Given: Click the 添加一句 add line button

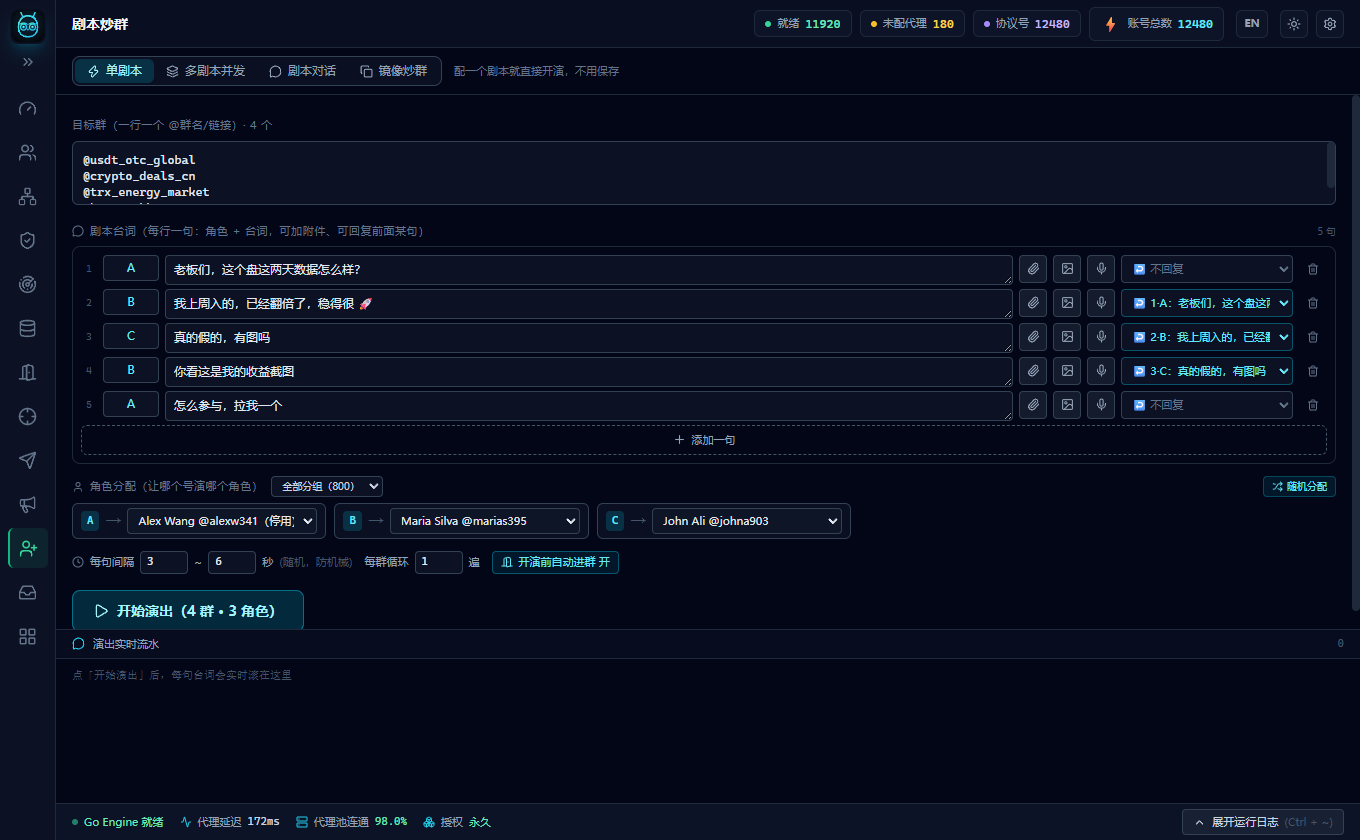Looking at the screenshot, I should [704, 440].
